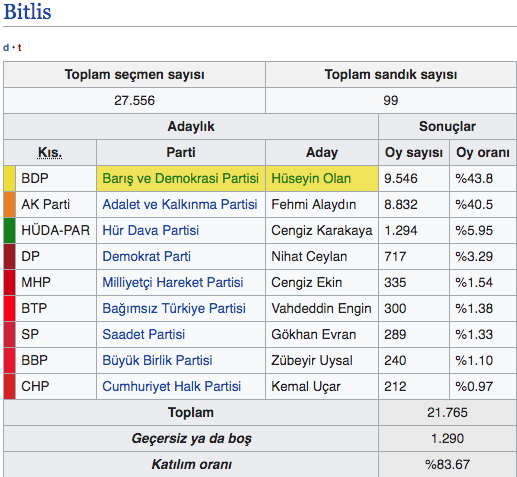Click the 'Geçersiz ya da boş' label
The image size is (517, 477).
point(191,439)
